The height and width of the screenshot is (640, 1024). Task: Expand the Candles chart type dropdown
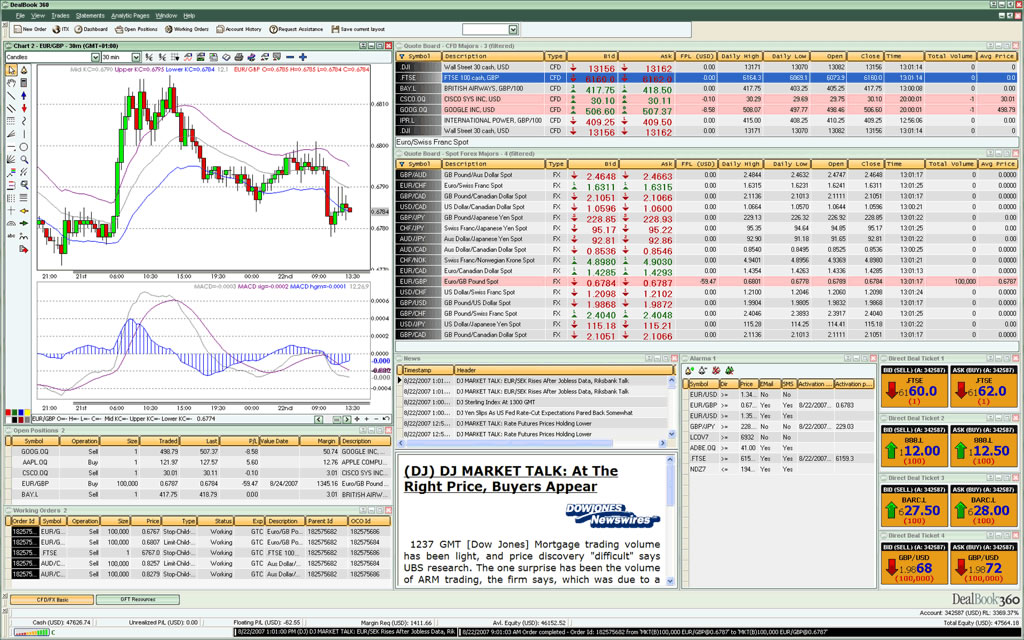(x=95, y=57)
